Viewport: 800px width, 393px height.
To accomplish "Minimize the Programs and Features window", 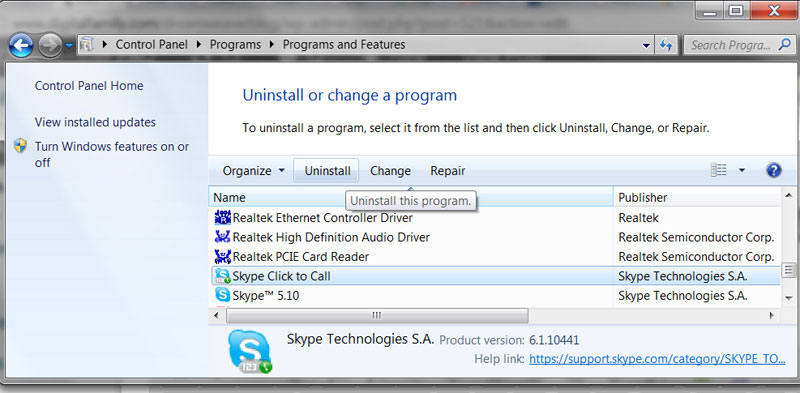I will (711, 10).
